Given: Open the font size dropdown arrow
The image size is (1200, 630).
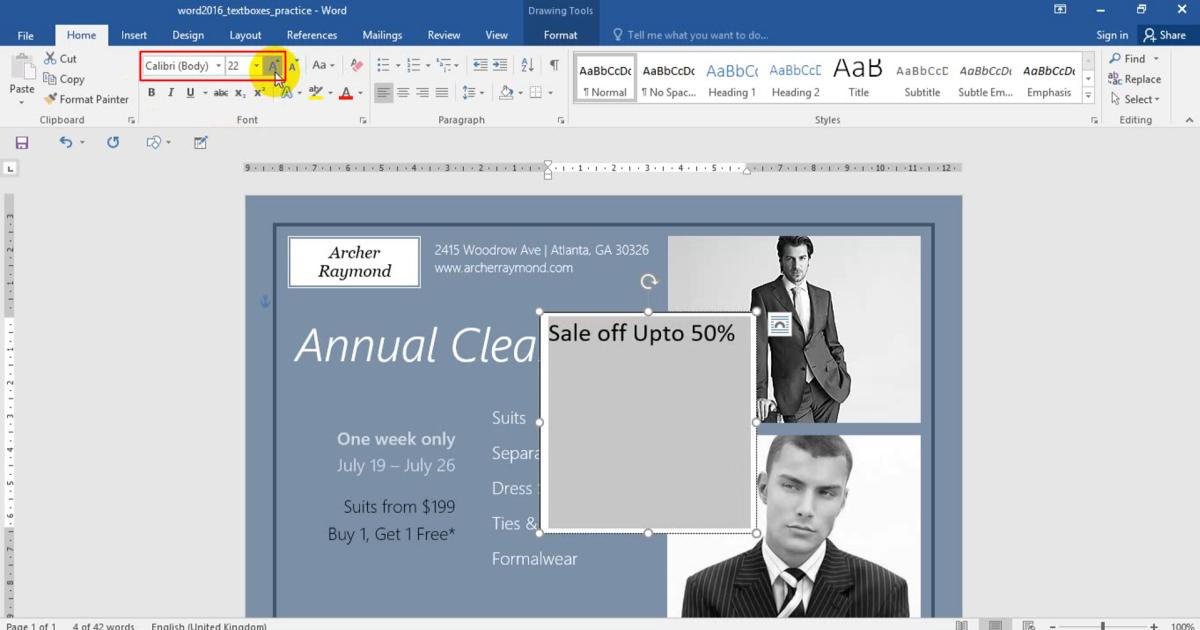Looking at the screenshot, I should click(256, 66).
